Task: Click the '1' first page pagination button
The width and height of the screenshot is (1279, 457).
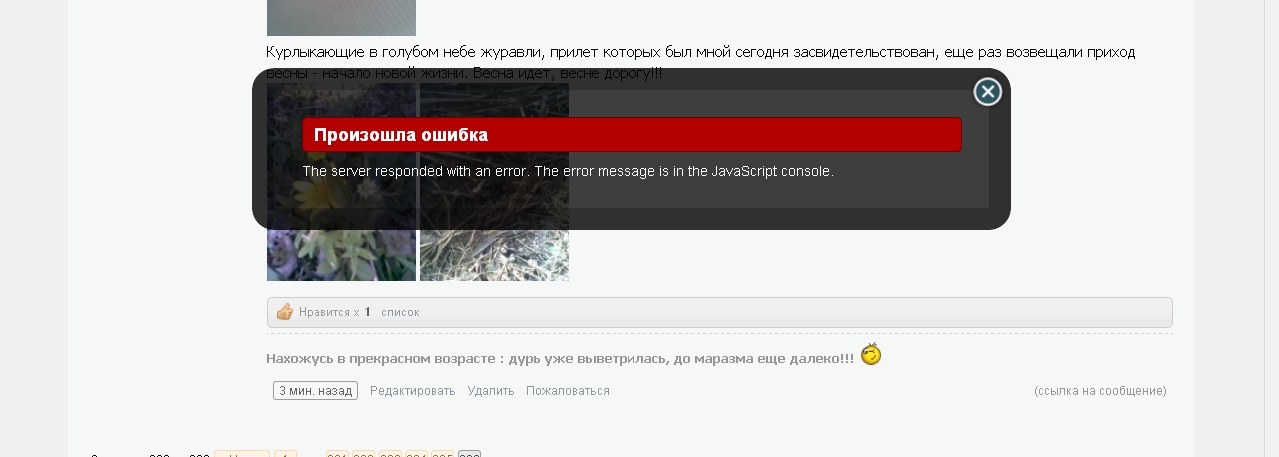Action: (x=285, y=454)
